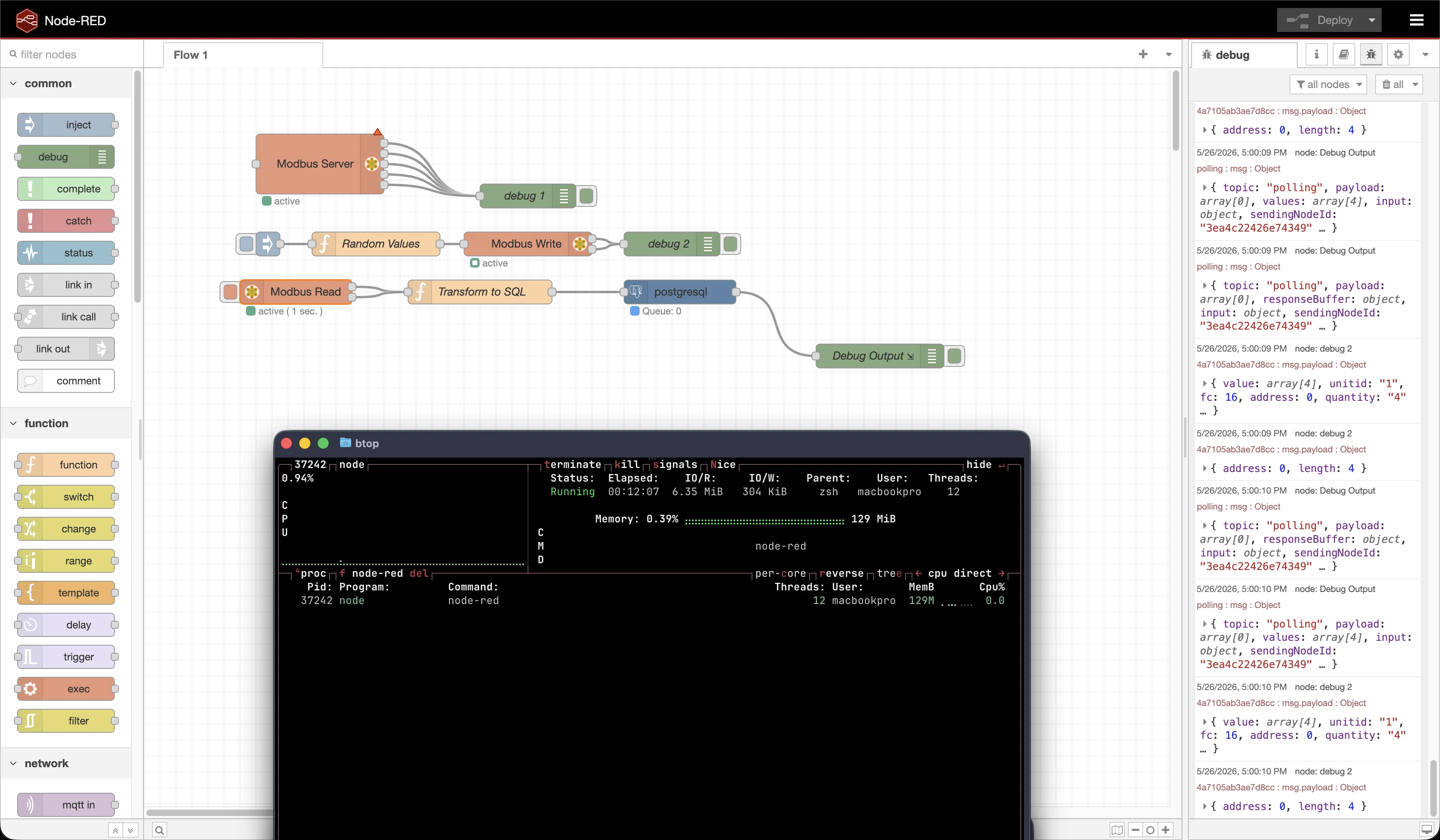Screen dimensions: 1440x840
Task: Switch to the Flow 1 tab
Action: [x=243, y=55]
